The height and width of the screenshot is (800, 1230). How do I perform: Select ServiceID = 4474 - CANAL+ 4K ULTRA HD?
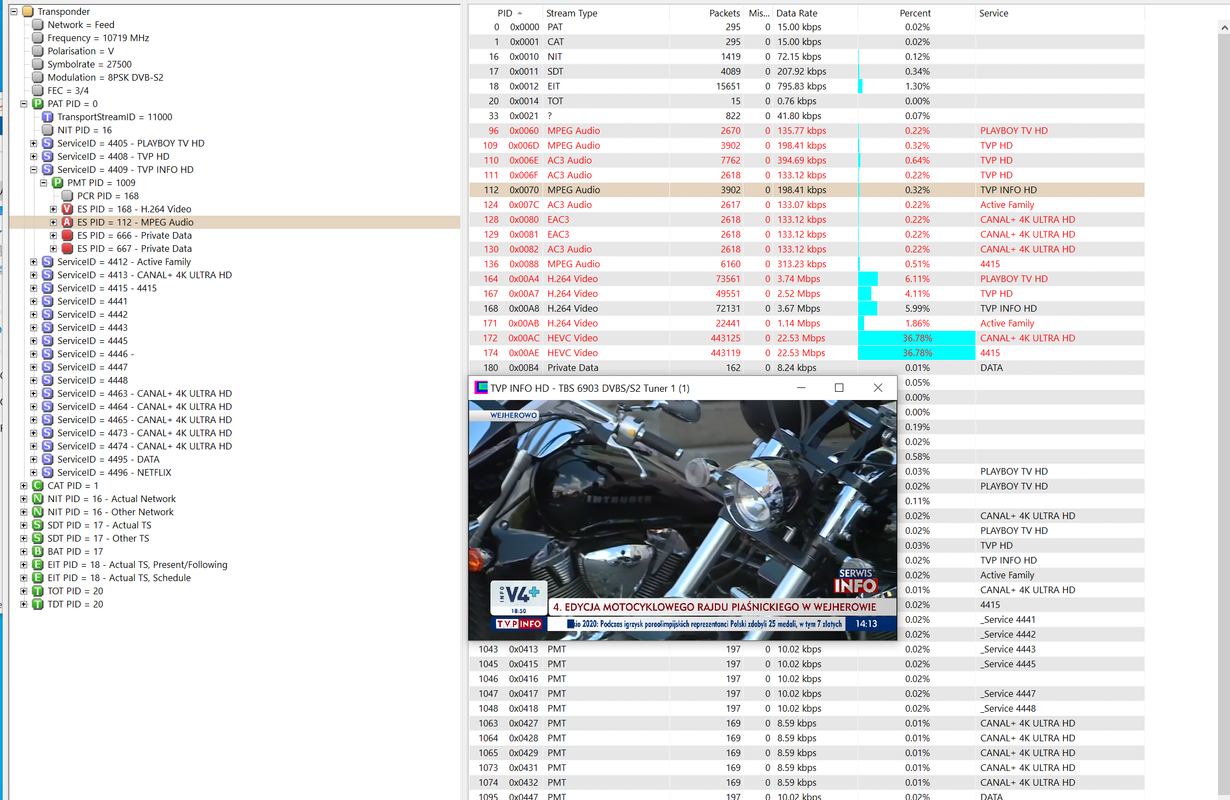[x=144, y=446]
